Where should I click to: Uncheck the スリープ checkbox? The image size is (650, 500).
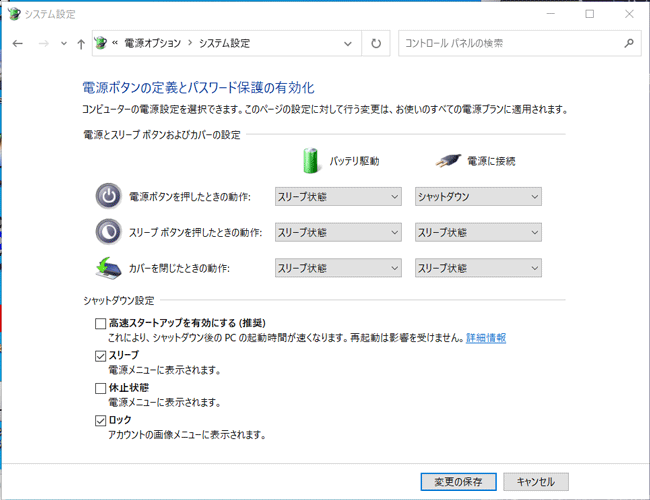click(x=100, y=356)
